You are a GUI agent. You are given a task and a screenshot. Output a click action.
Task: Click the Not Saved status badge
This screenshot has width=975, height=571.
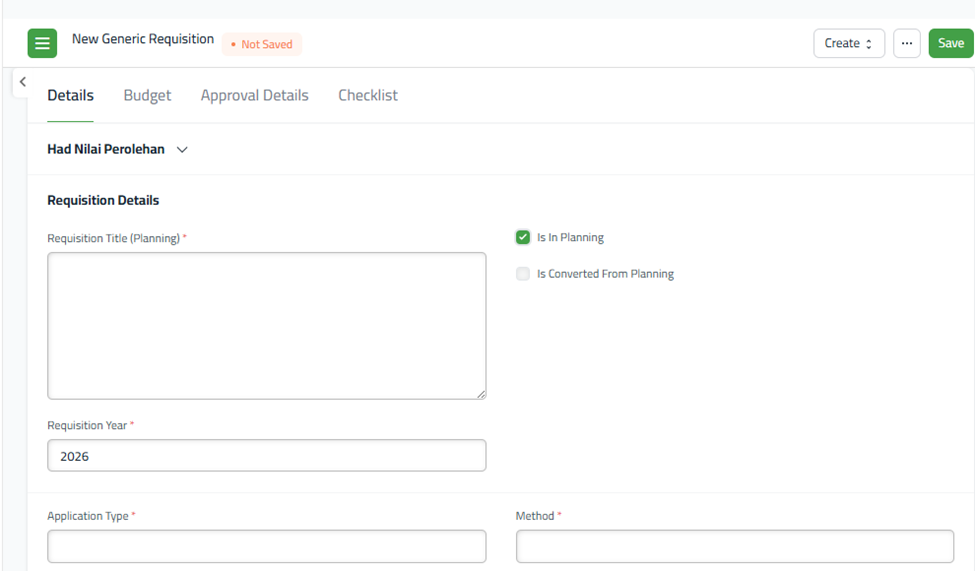click(x=262, y=44)
